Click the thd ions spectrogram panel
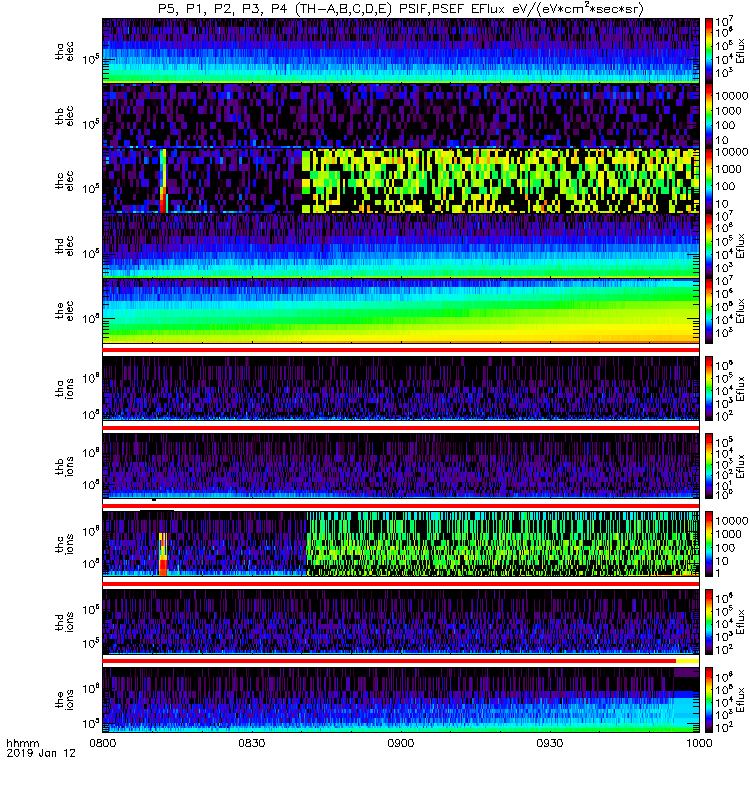 (401, 621)
